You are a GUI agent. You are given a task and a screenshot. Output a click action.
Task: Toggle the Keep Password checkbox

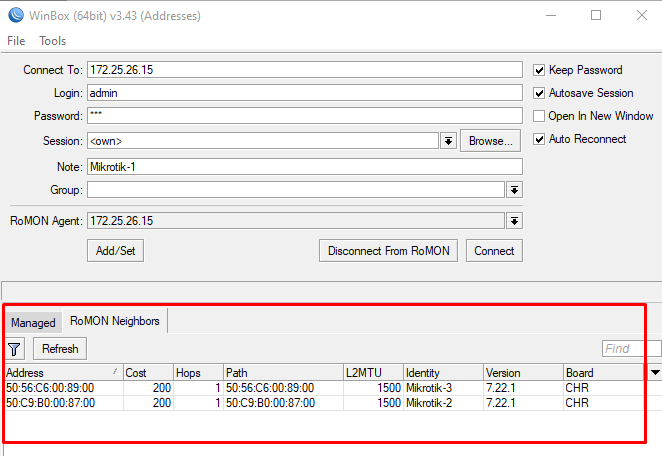(540, 70)
